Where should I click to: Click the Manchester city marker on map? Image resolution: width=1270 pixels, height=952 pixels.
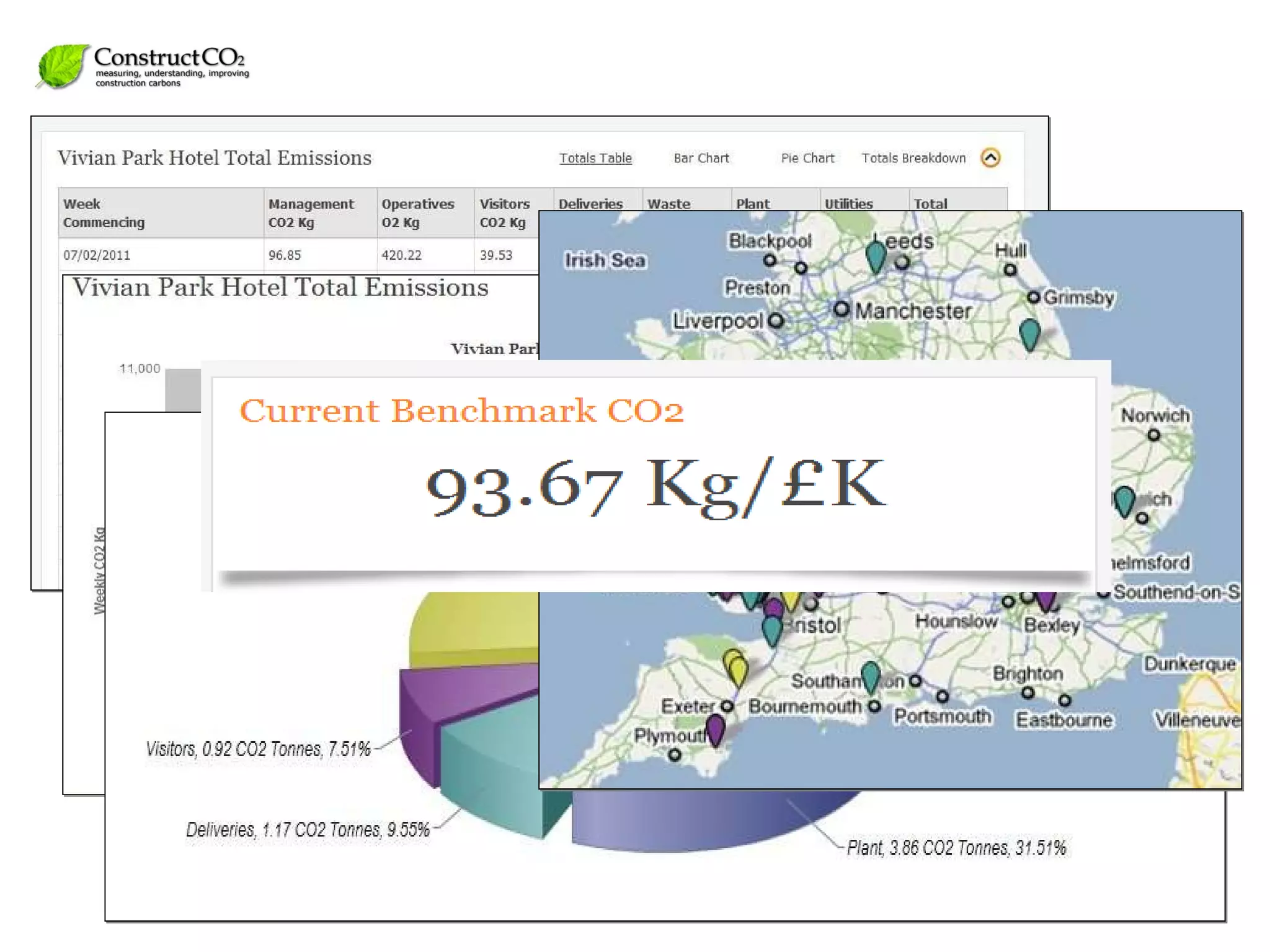(x=841, y=309)
